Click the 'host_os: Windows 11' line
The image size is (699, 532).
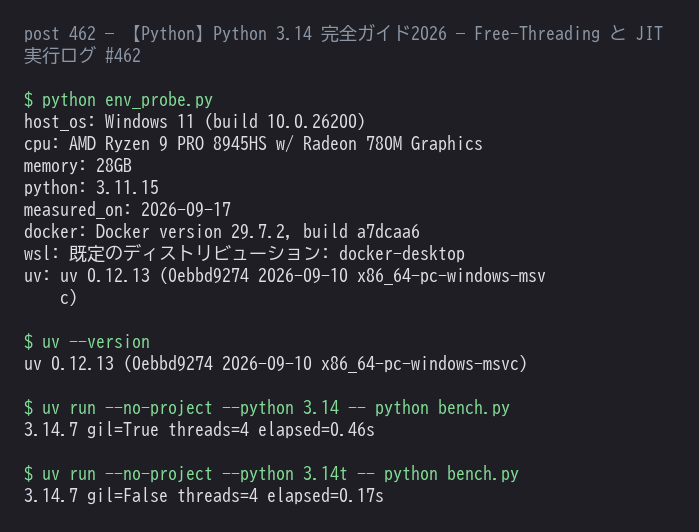(x=194, y=122)
